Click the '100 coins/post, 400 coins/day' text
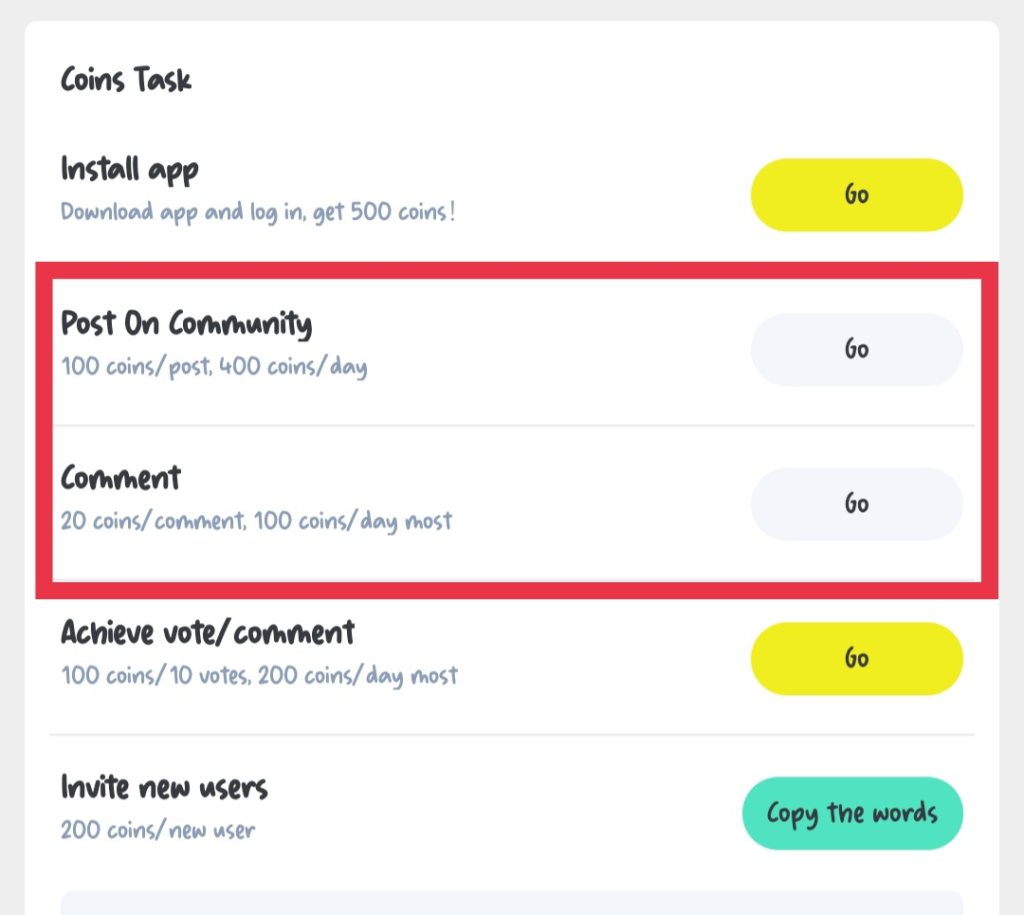This screenshot has height=915, width=1024. [214, 367]
